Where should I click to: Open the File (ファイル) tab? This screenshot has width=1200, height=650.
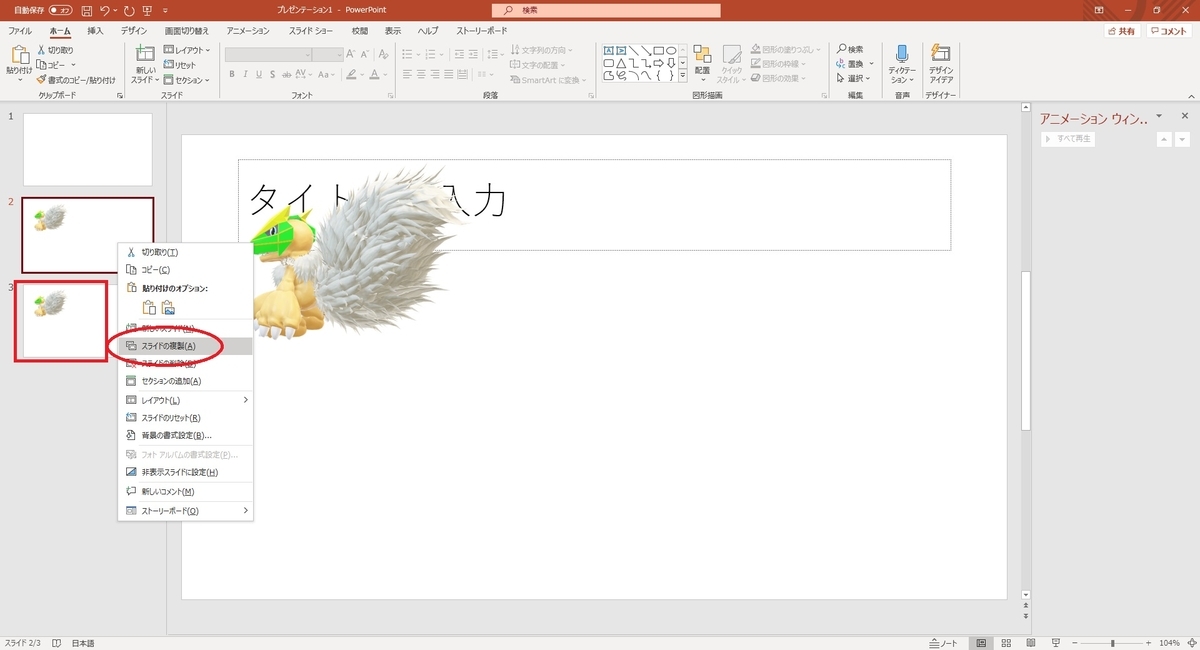point(20,31)
